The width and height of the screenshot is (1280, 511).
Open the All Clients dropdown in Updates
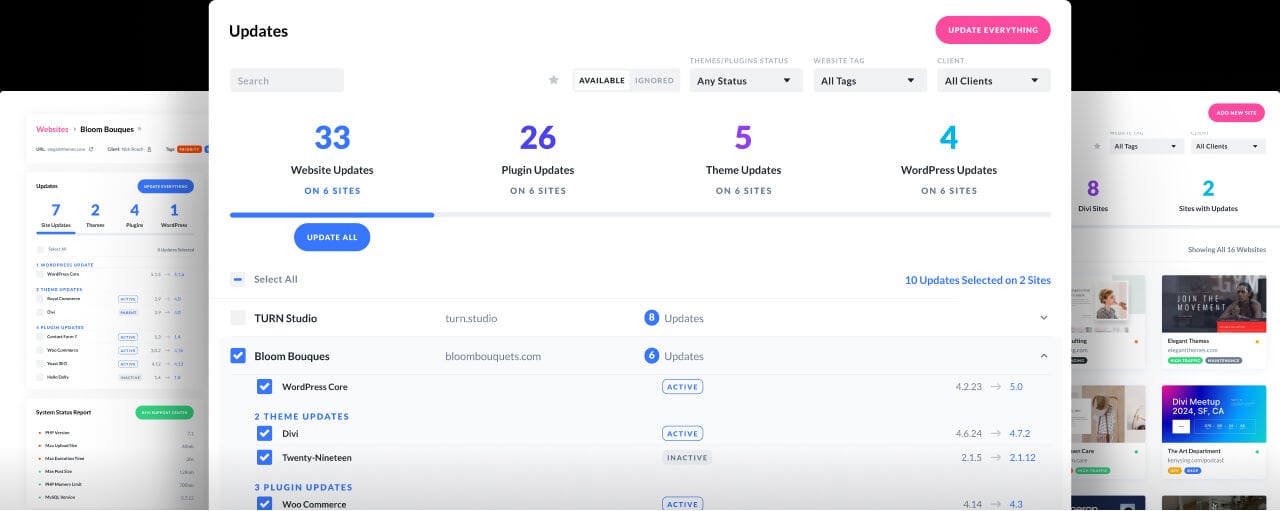click(x=993, y=81)
